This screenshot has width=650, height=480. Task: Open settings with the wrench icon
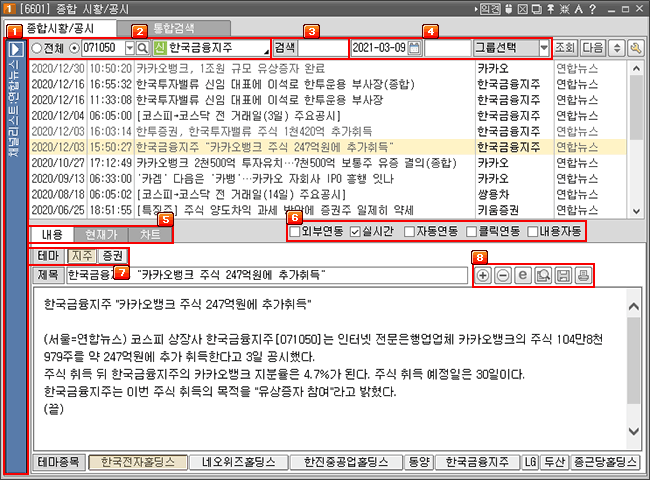pos(635,48)
